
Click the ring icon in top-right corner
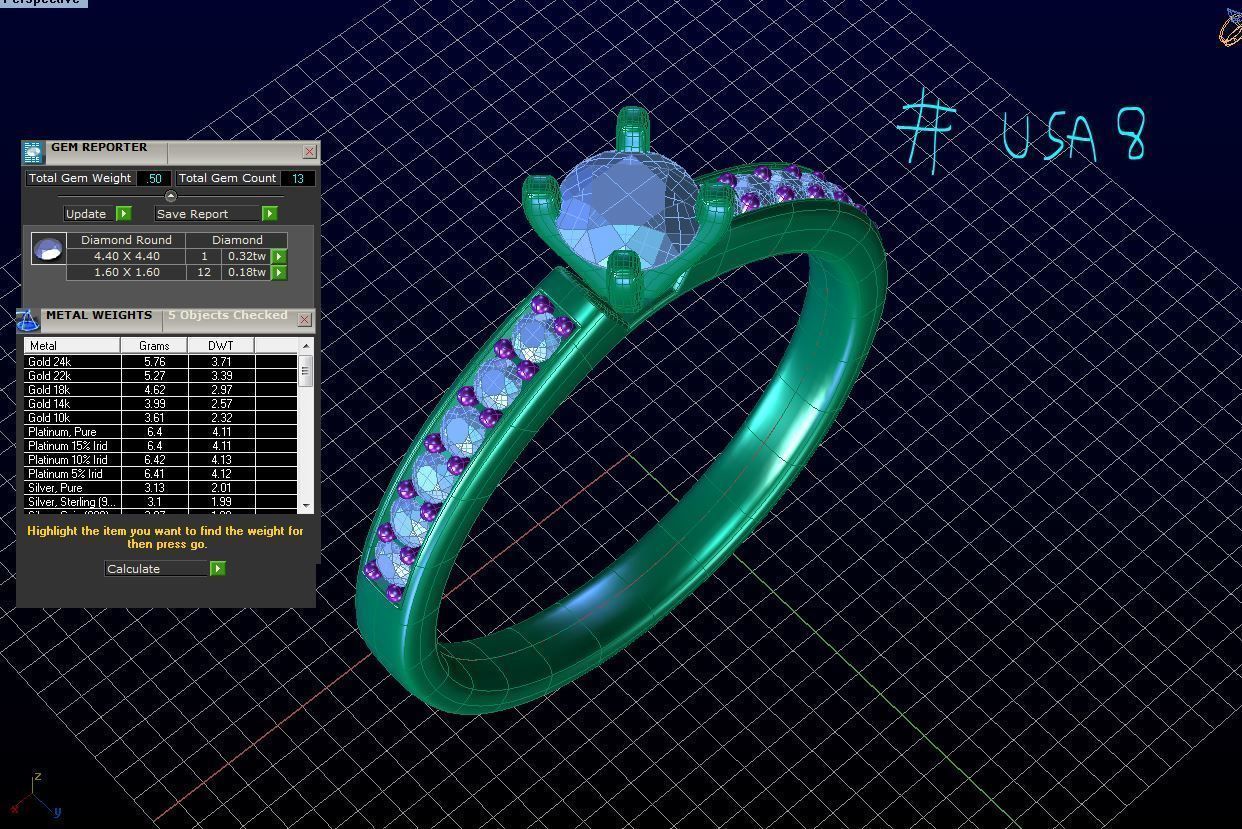[1230, 27]
